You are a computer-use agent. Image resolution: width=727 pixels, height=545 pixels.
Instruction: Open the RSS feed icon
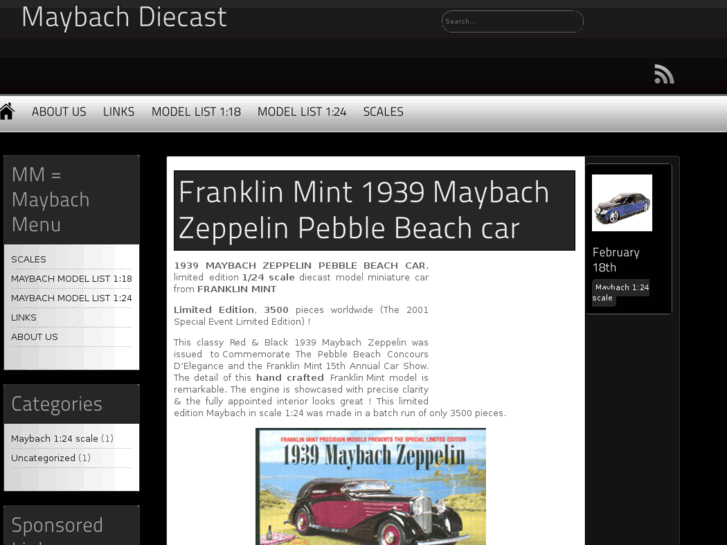(664, 74)
